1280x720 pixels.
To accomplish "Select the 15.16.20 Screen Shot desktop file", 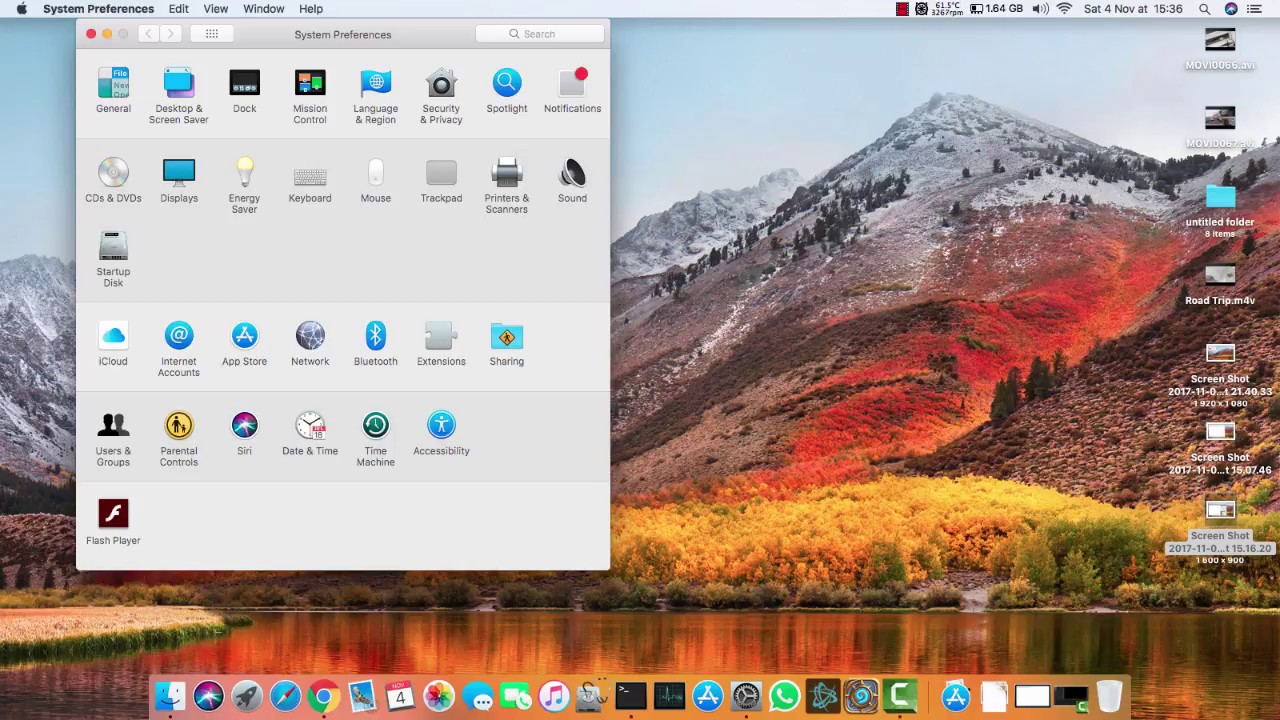I will coord(1220,532).
